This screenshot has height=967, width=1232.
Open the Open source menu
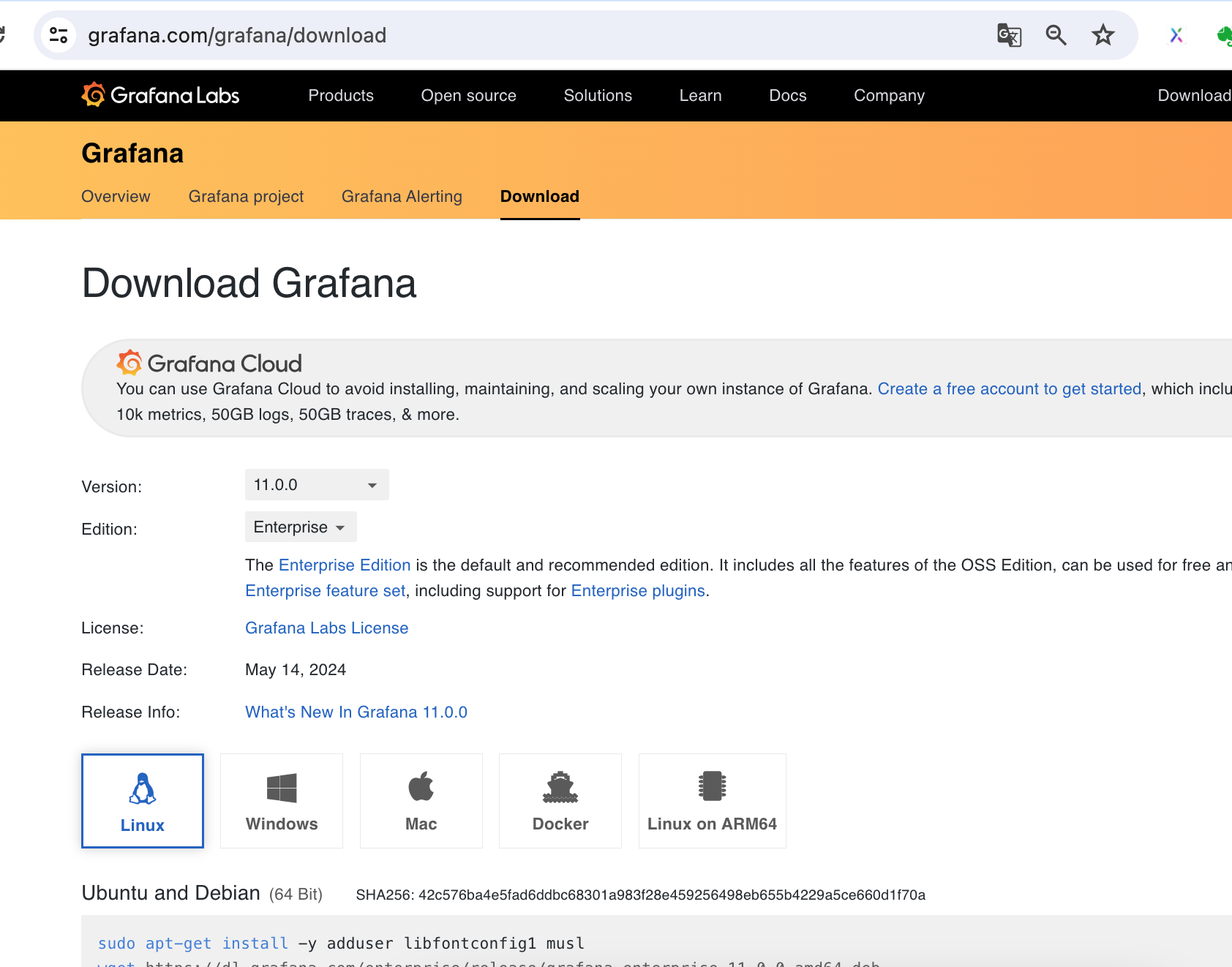(469, 96)
